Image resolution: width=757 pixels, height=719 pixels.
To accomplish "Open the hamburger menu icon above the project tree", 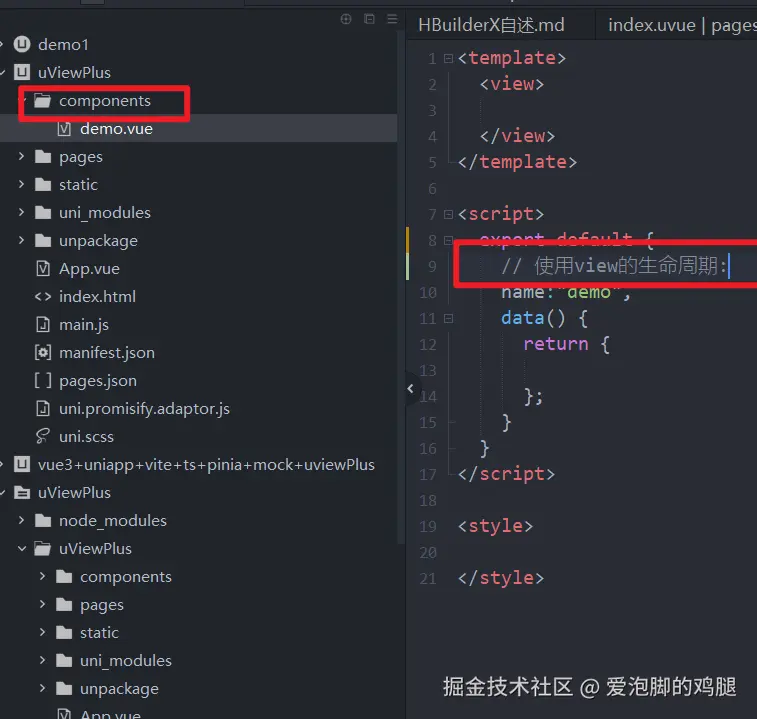I will (x=392, y=19).
